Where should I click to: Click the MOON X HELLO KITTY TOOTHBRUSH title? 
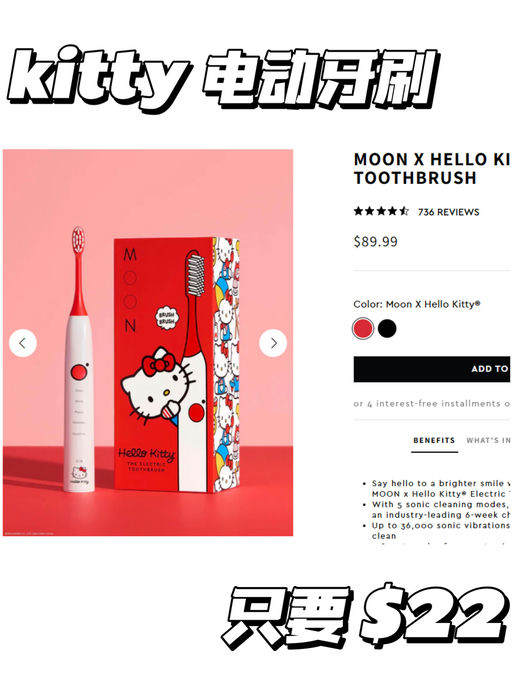coord(432,169)
